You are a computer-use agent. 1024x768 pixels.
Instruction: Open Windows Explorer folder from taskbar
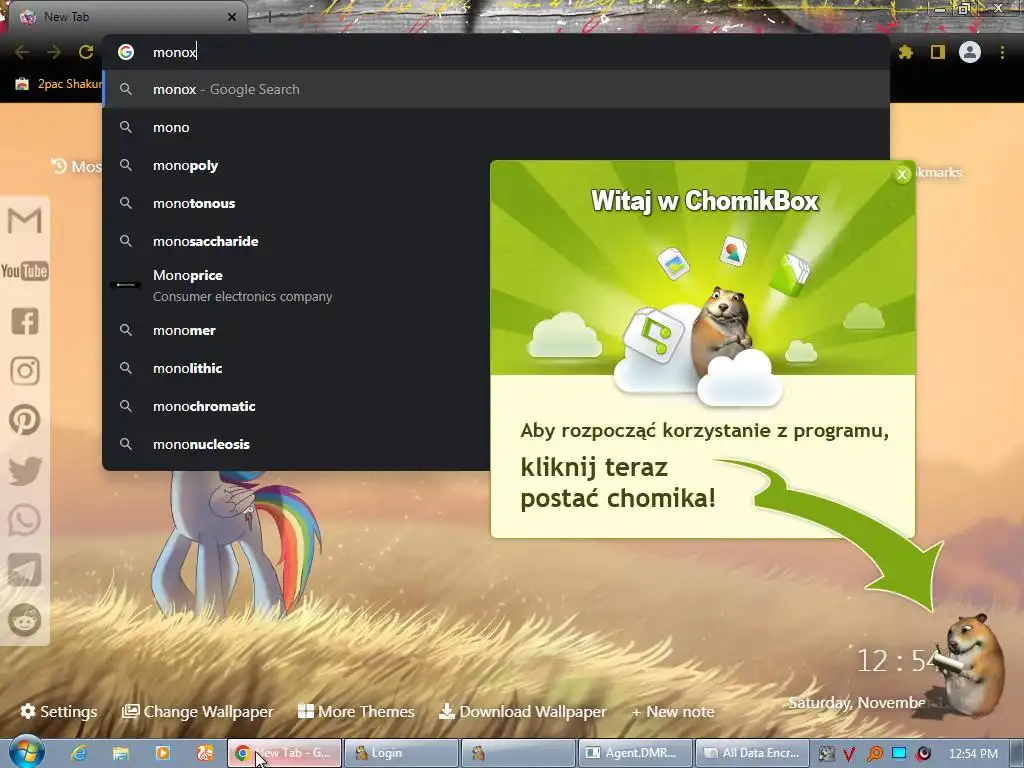[120, 753]
